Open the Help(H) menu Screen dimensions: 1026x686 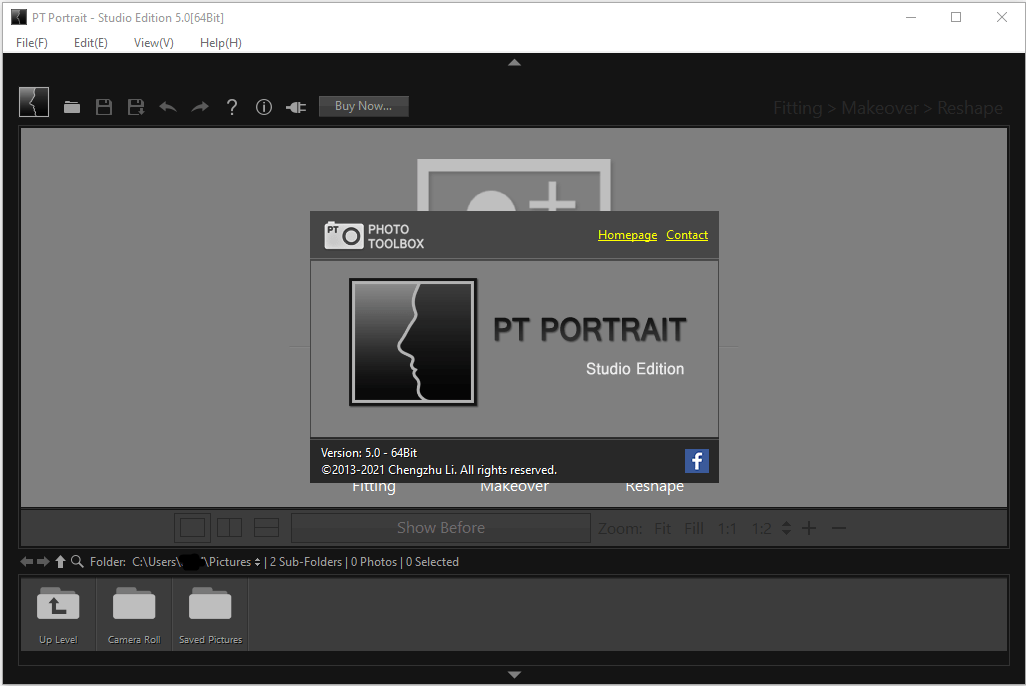tap(221, 43)
